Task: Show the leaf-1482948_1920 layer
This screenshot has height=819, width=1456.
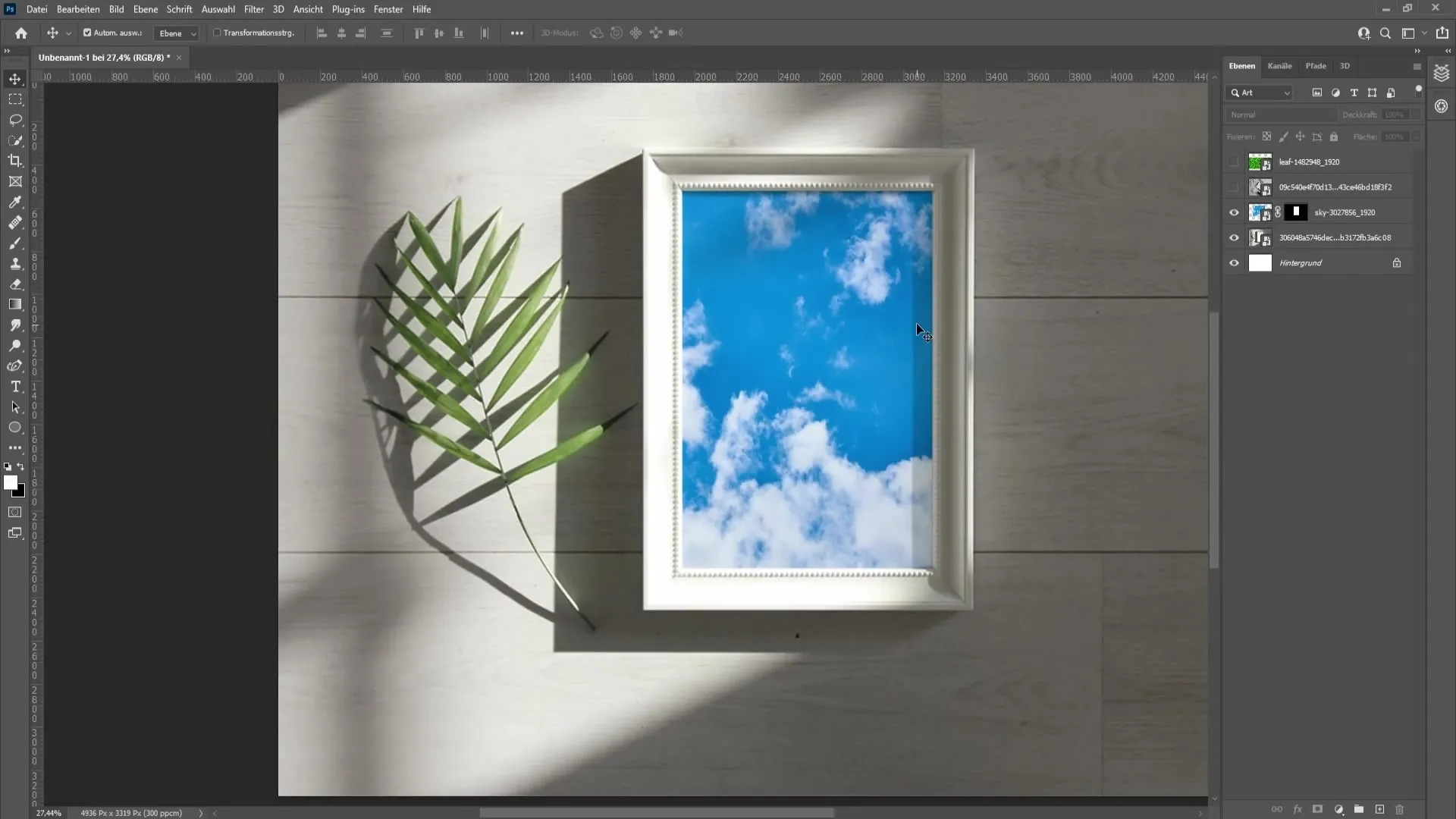Action: [x=1234, y=162]
